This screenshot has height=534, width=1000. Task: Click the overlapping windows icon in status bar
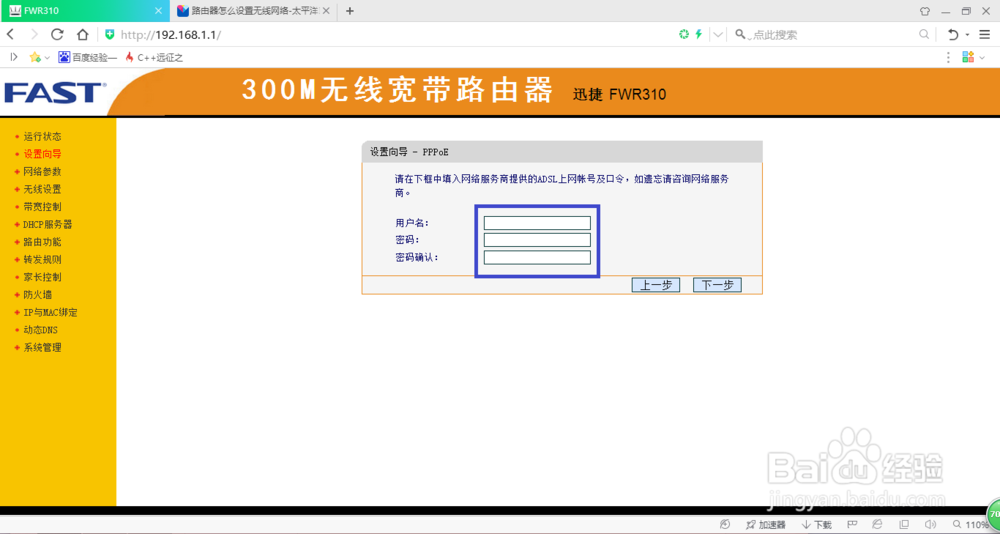pyautogui.click(x=904, y=524)
